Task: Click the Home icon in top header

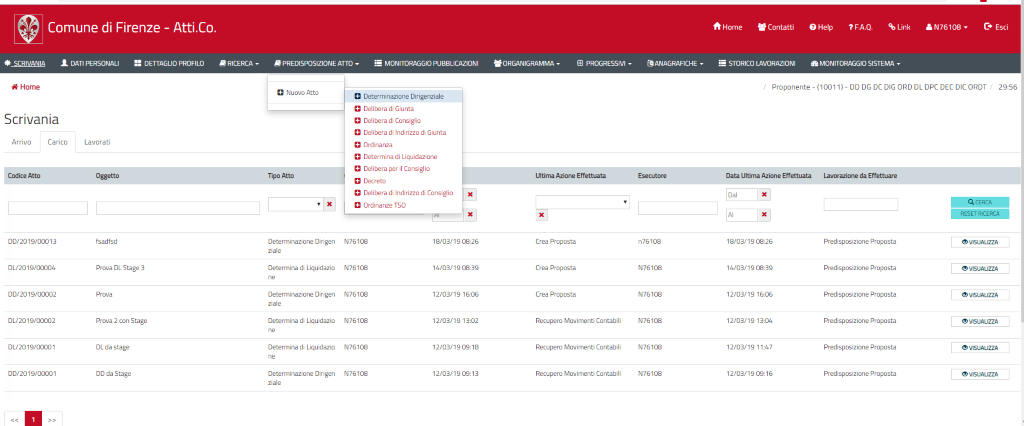Action: tap(717, 27)
